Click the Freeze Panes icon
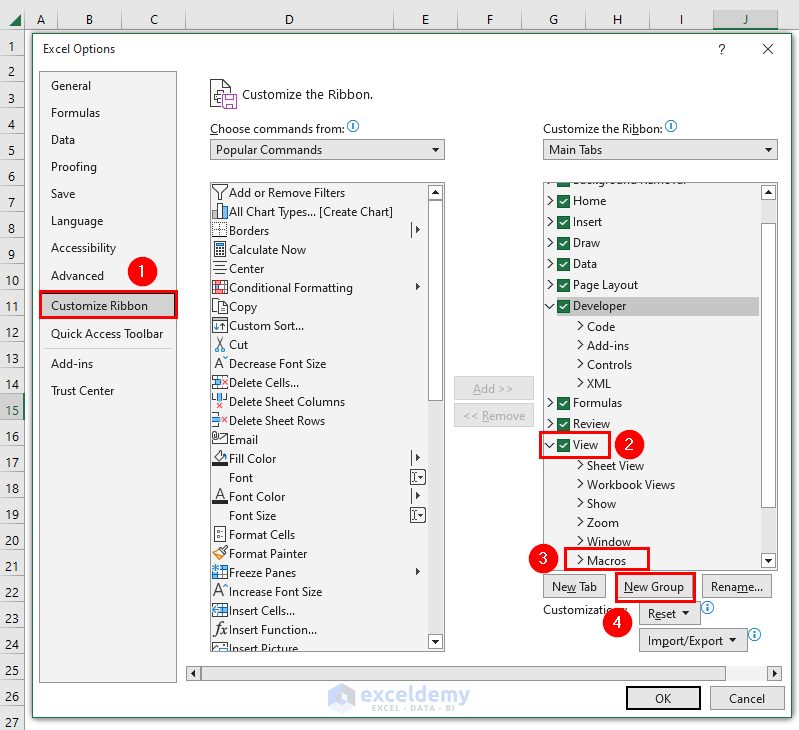This screenshot has width=799, height=730. (220, 572)
